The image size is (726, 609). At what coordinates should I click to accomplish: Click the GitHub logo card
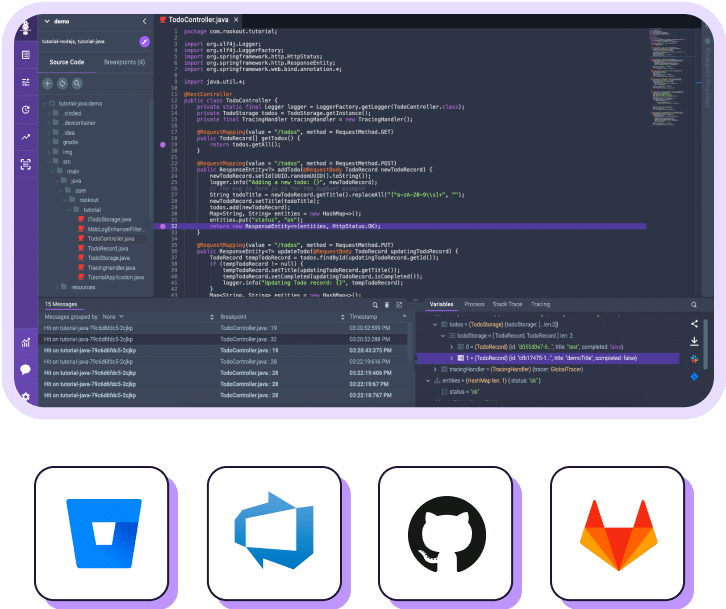[446, 534]
